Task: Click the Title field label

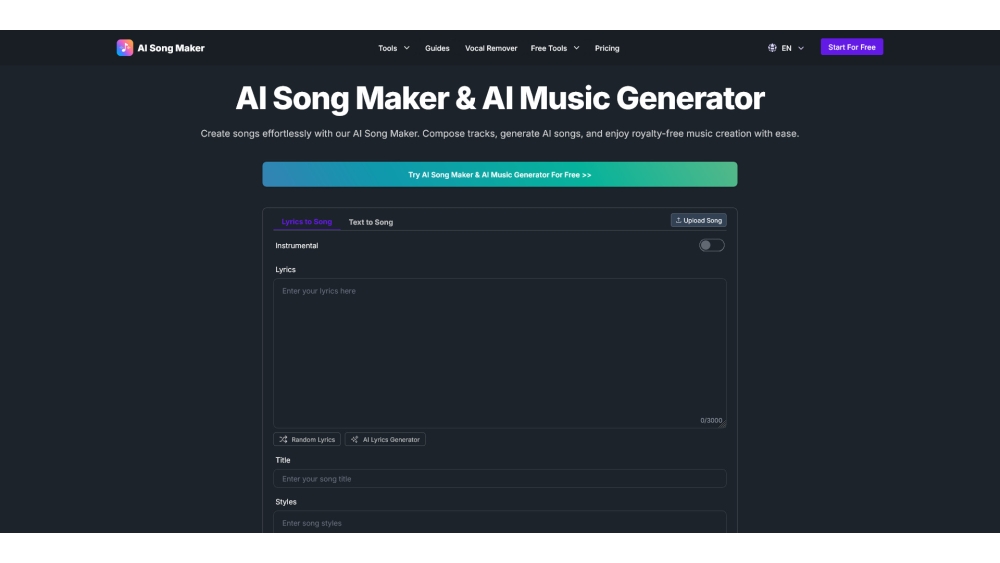Action: coord(283,460)
